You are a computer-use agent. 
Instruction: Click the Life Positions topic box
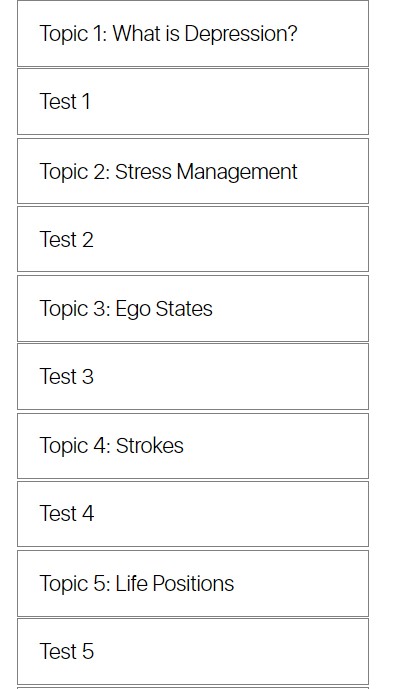pos(193,584)
